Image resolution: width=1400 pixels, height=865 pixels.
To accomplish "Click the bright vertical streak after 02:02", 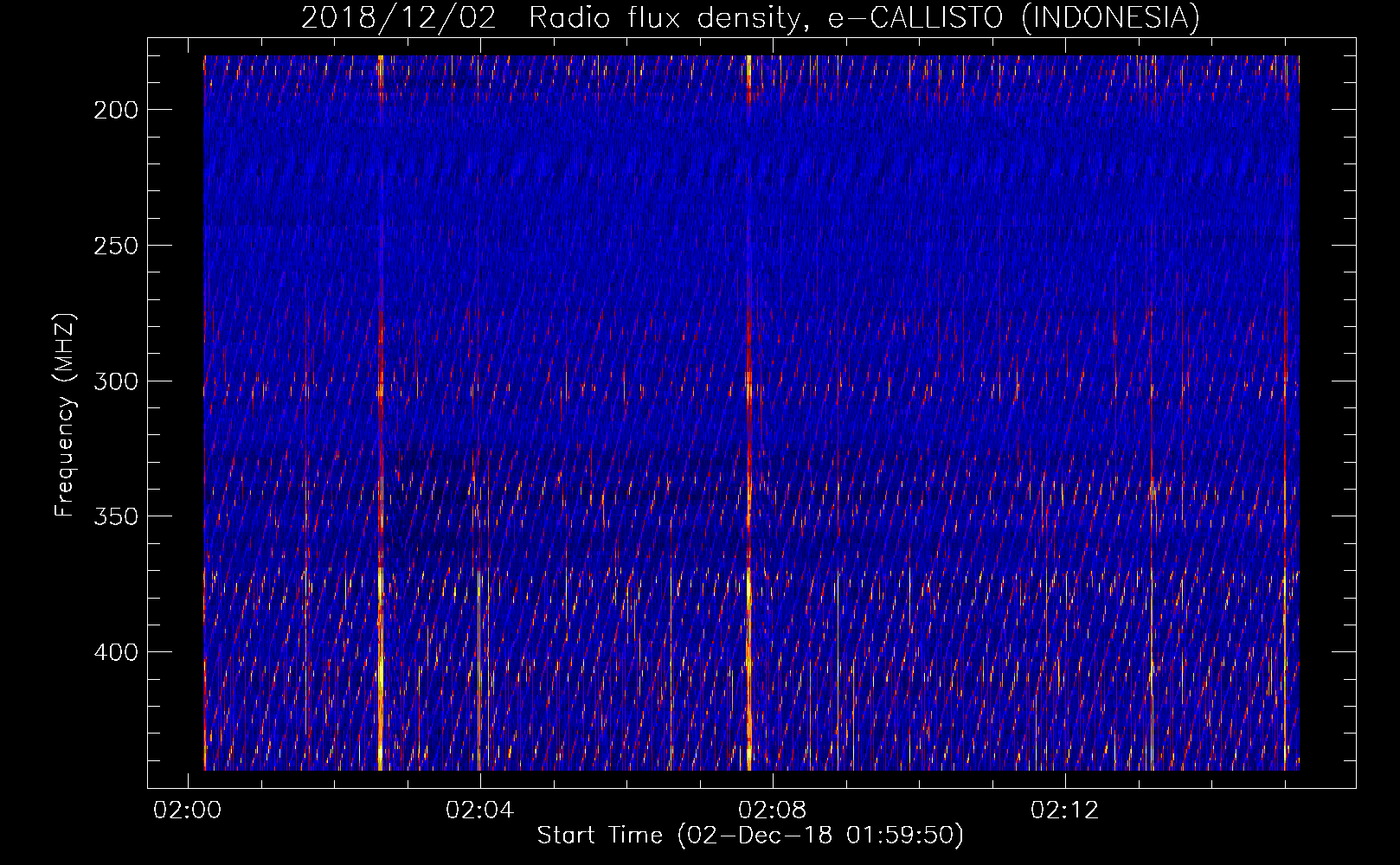I will (380, 413).
